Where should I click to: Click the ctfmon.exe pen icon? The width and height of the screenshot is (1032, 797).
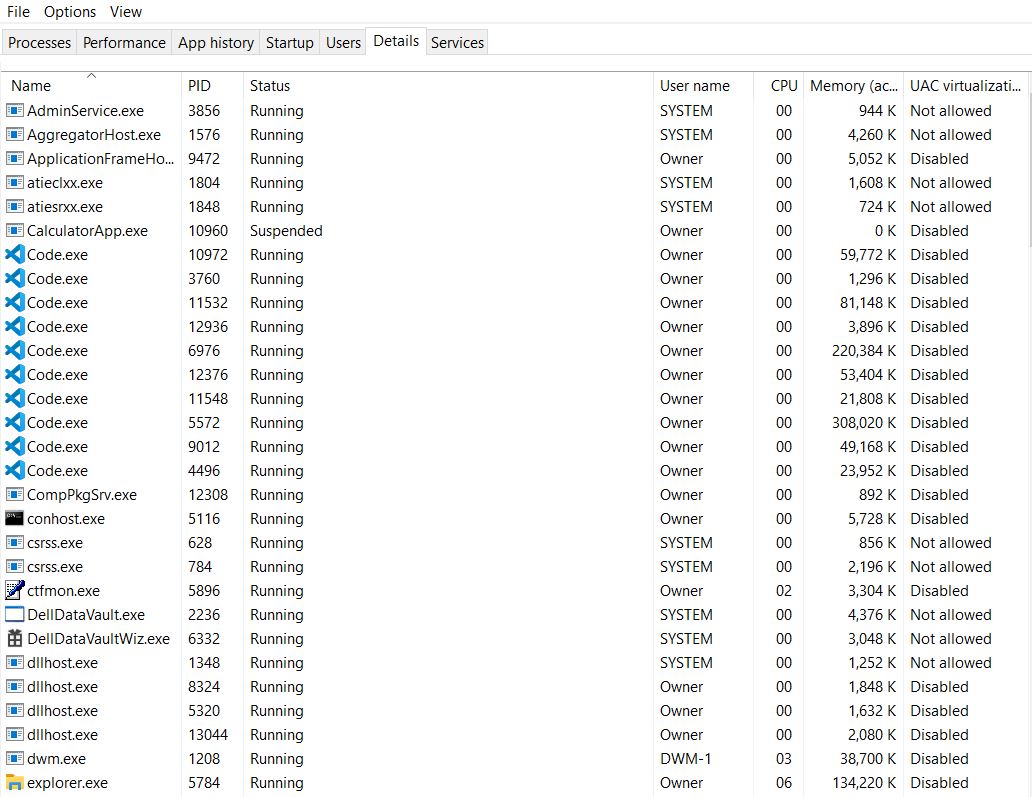click(14, 591)
